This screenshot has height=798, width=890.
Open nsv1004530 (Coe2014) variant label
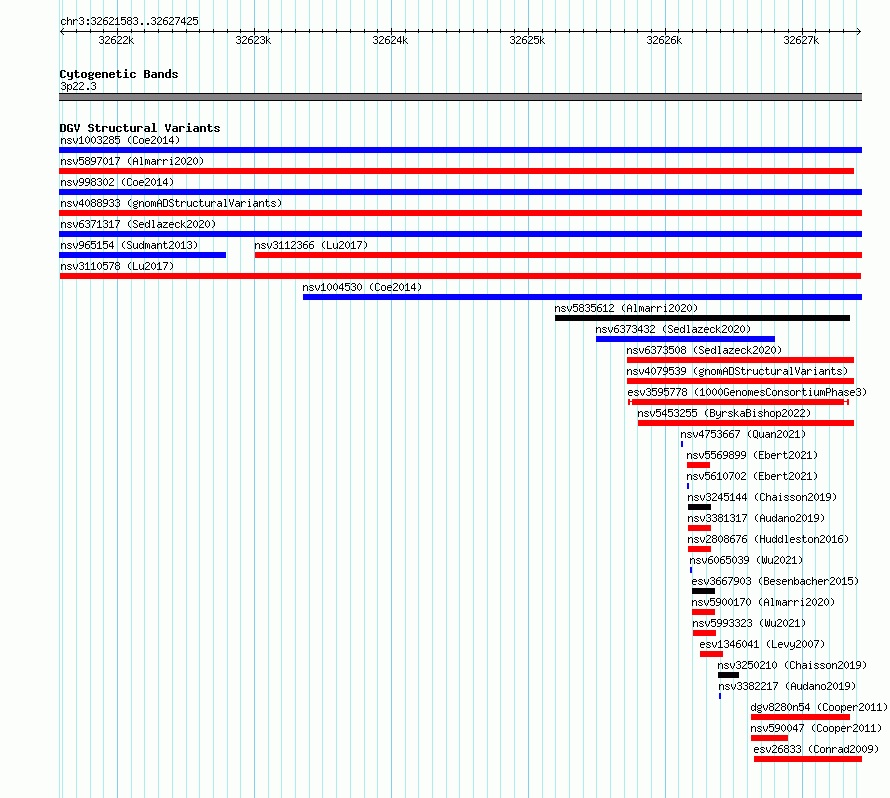(x=362, y=287)
